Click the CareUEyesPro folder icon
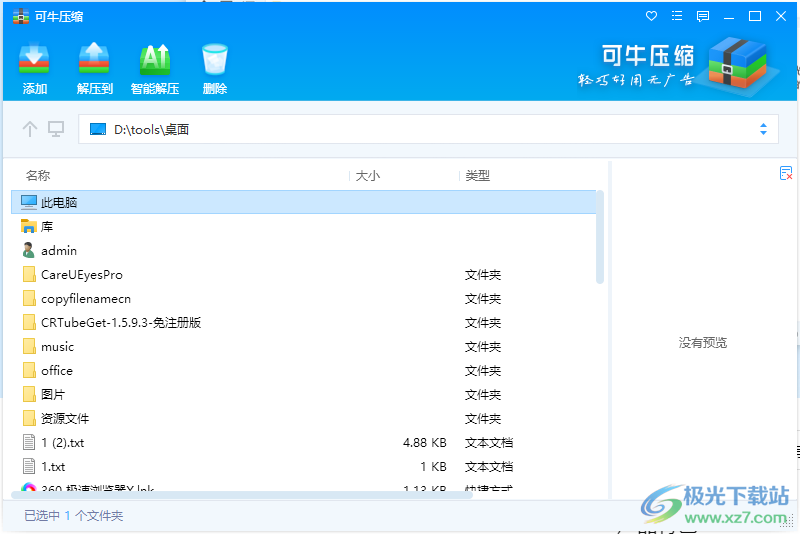800x534 pixels. (29, 274)
